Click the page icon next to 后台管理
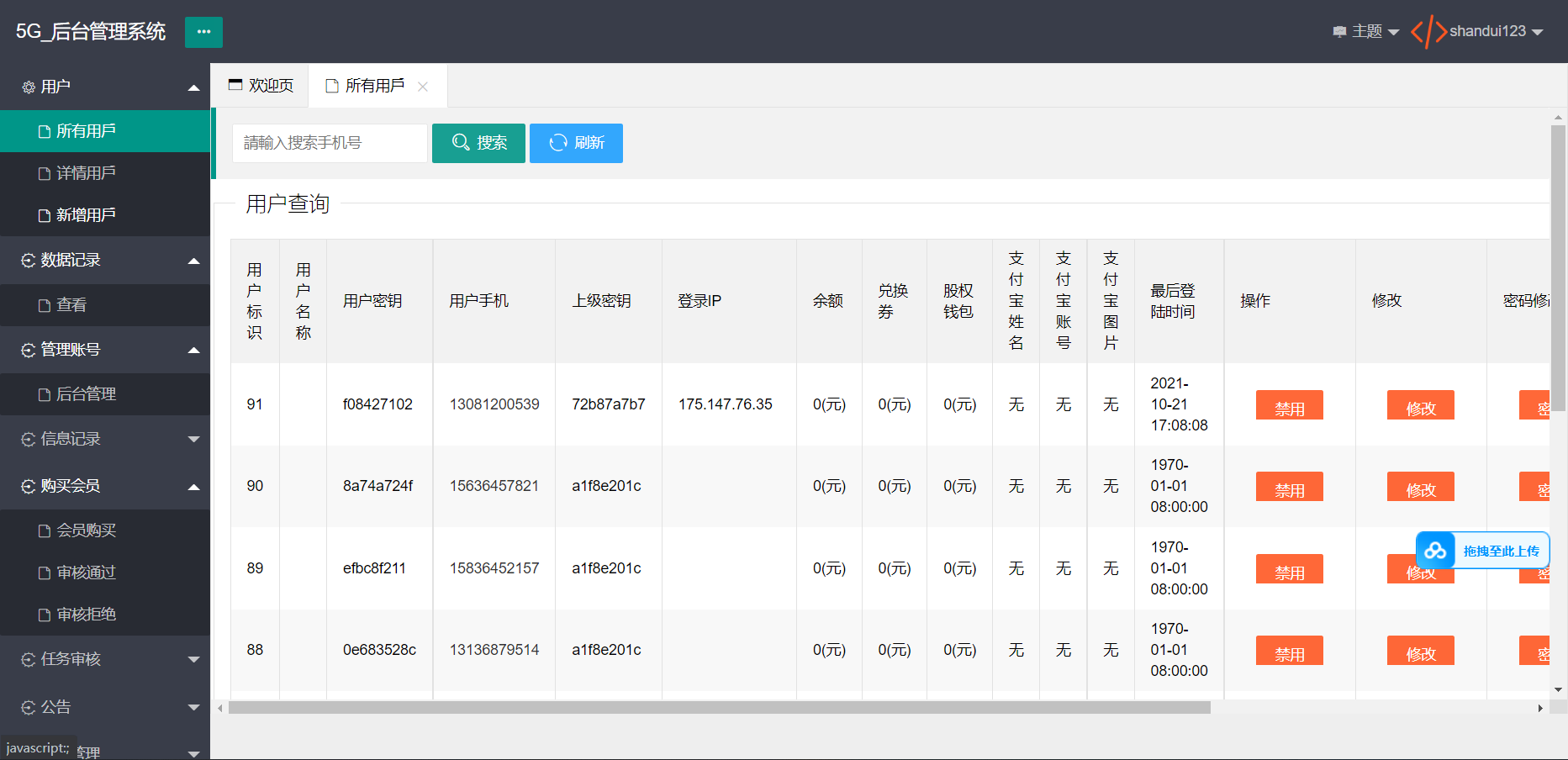 [x=45, y=395]
